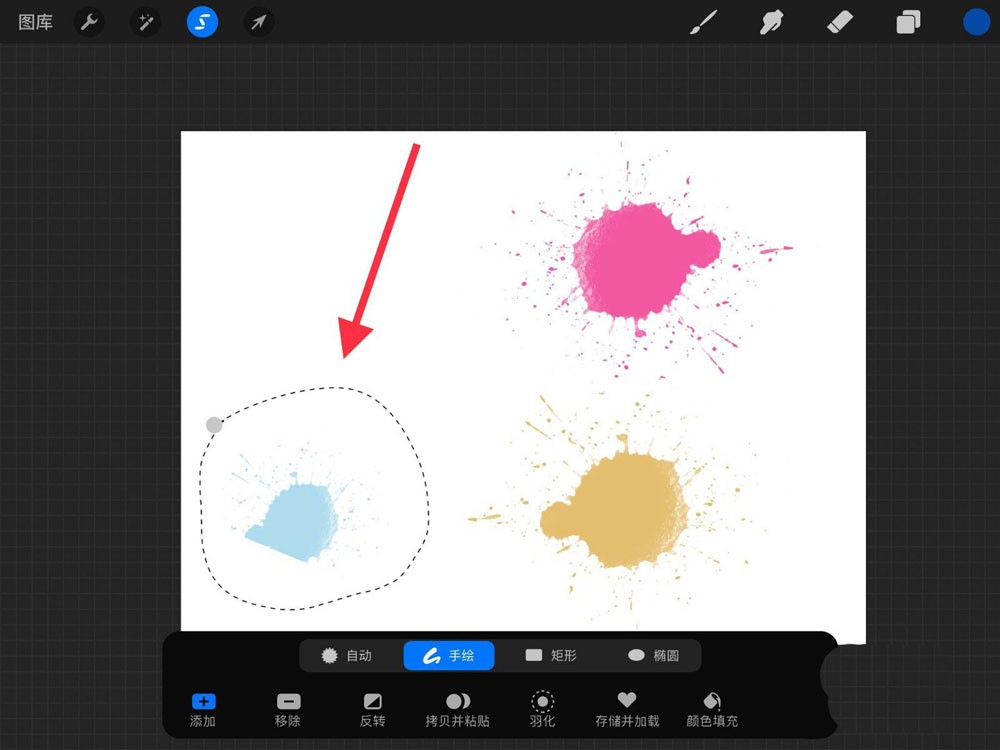Enable 添加 add-to-selection option
Image resolution: width=1000 pixels, height=750 pixels.
coord(203,709)
